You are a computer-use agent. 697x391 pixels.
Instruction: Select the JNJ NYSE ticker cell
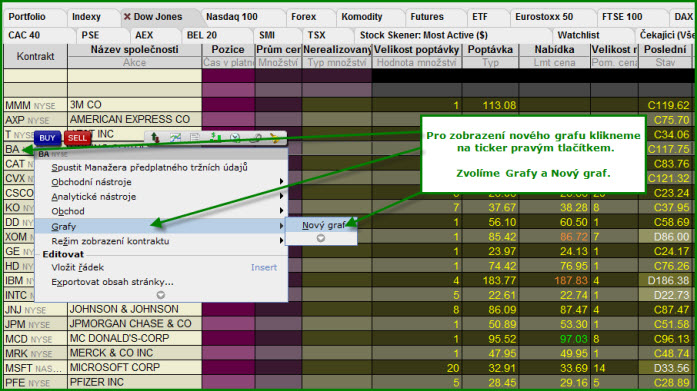point(36,310)
